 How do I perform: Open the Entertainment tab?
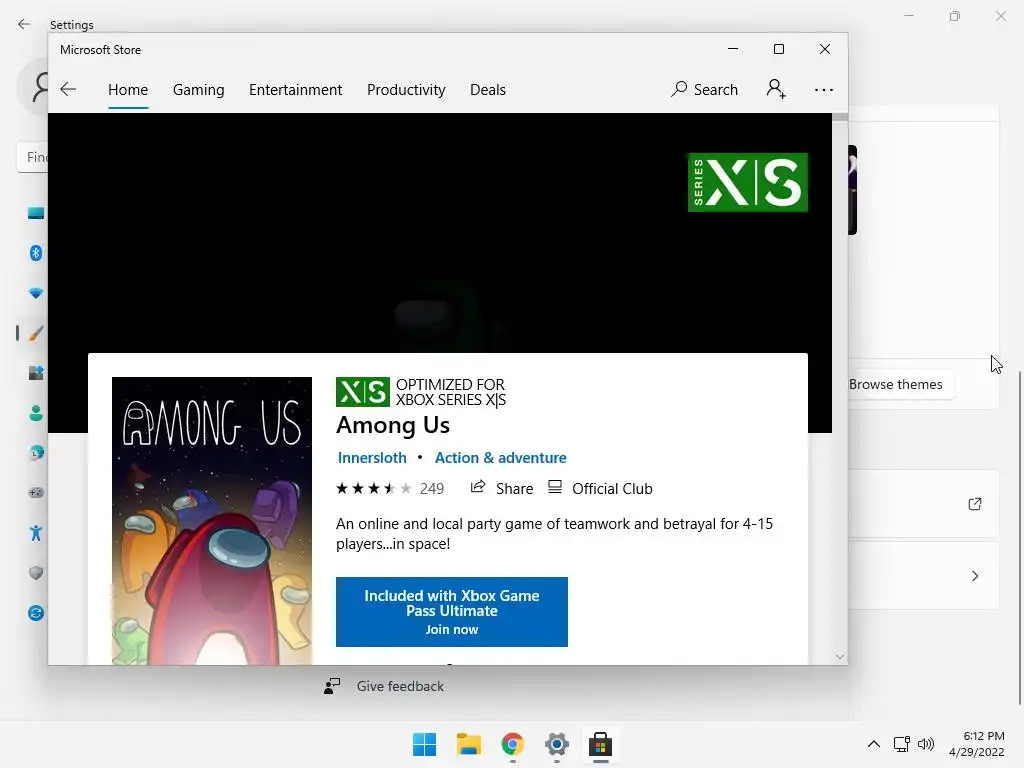coord(295,90)
